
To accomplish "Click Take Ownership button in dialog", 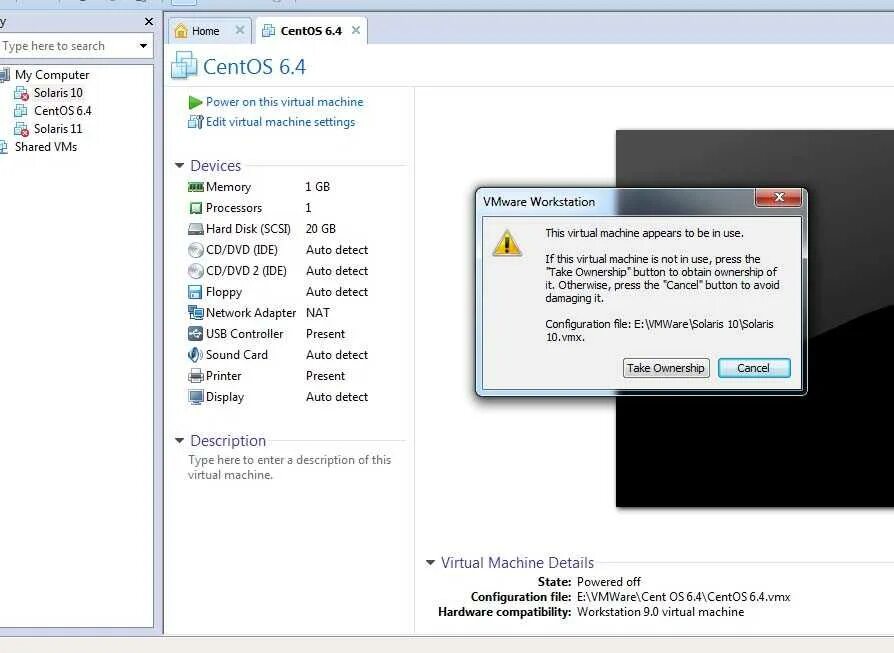I will [x=666, y=368].
